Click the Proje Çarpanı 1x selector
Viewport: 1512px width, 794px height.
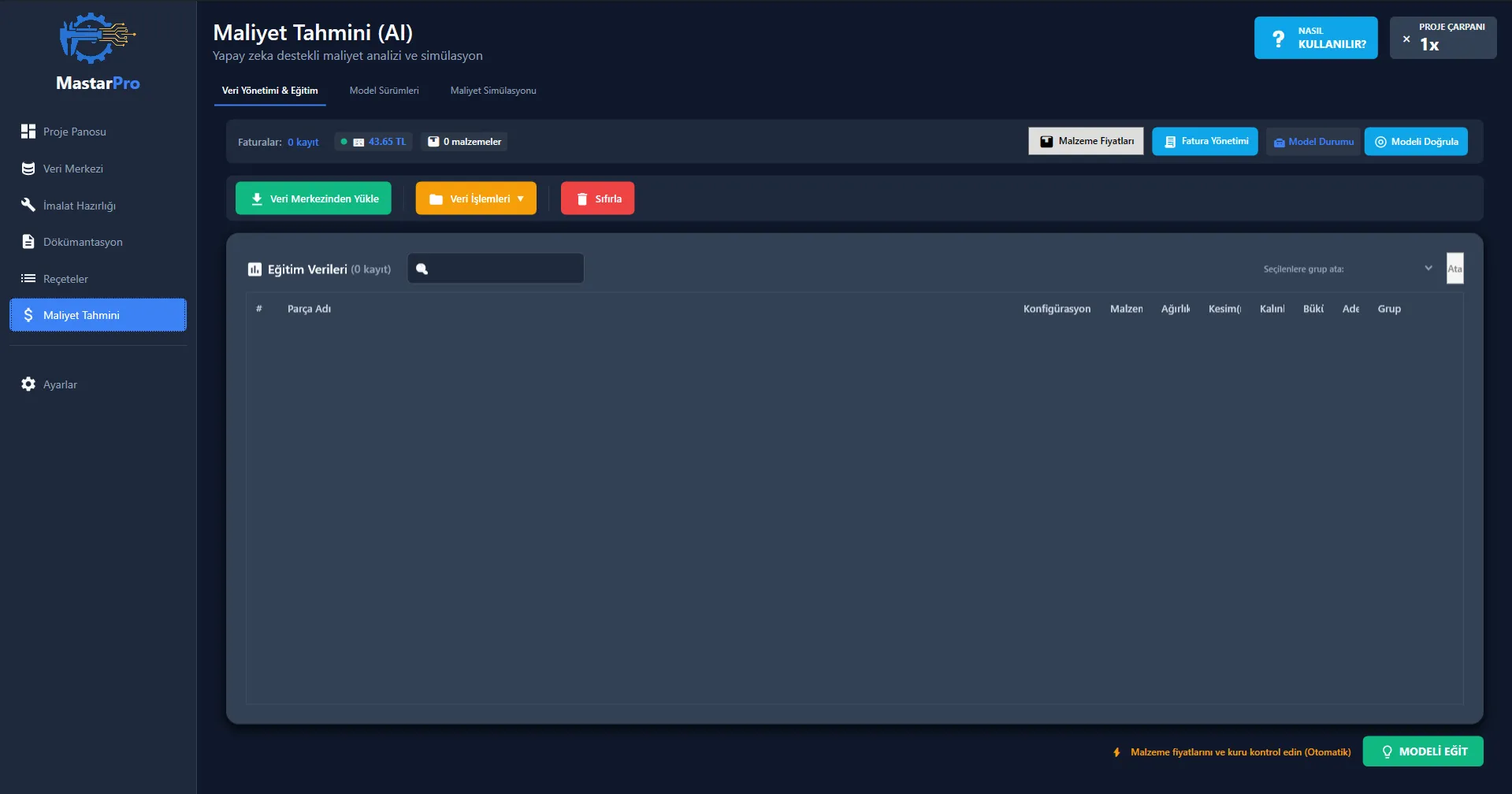pyautogui.click(x=1443, y=38)
